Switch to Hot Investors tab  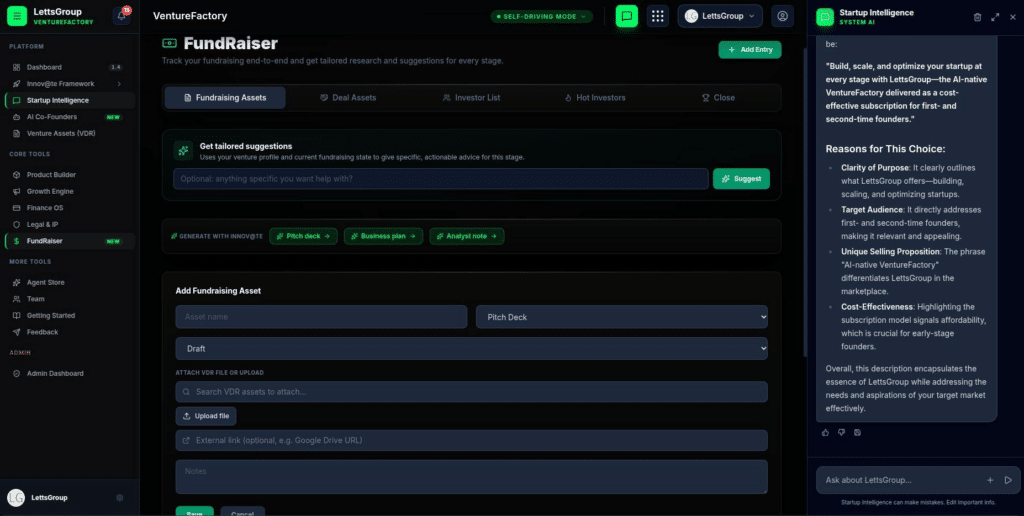(x=595, y=98)
